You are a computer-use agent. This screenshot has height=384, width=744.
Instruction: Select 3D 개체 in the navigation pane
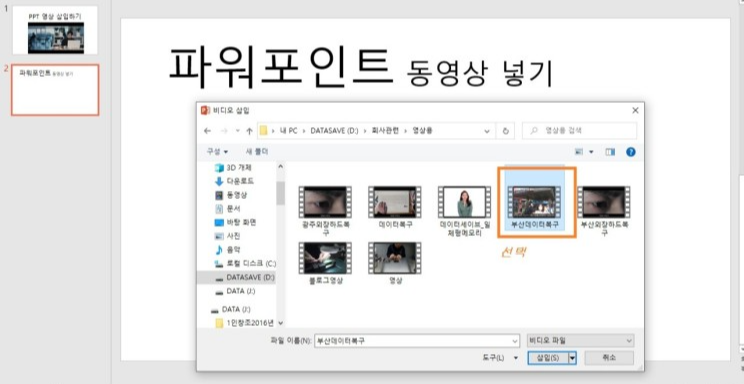pos(234,168)
